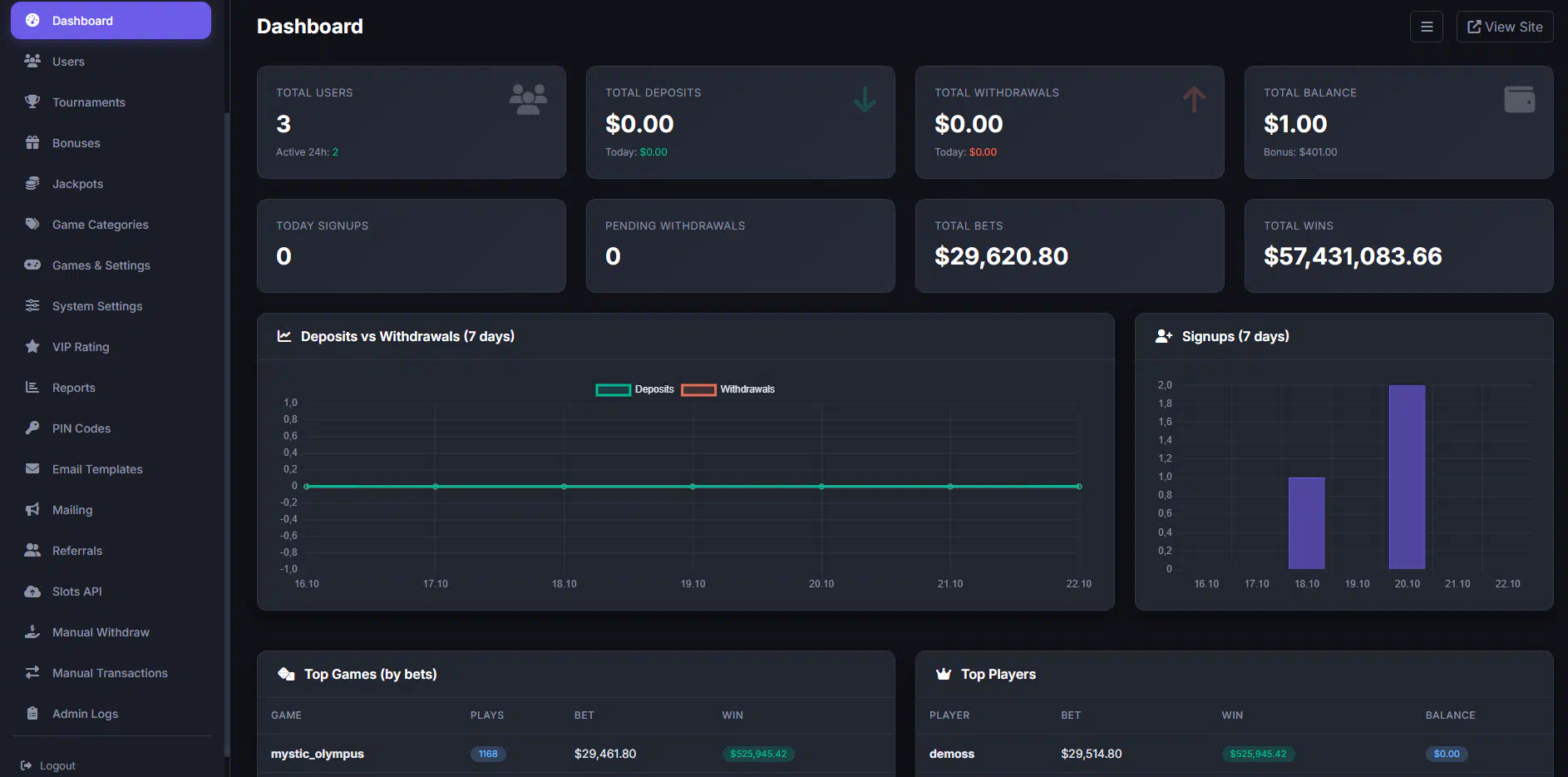Click the VIP Rating star icon
The width and height of the screenshot is (1568, 777).
click(x=32, y=346)
